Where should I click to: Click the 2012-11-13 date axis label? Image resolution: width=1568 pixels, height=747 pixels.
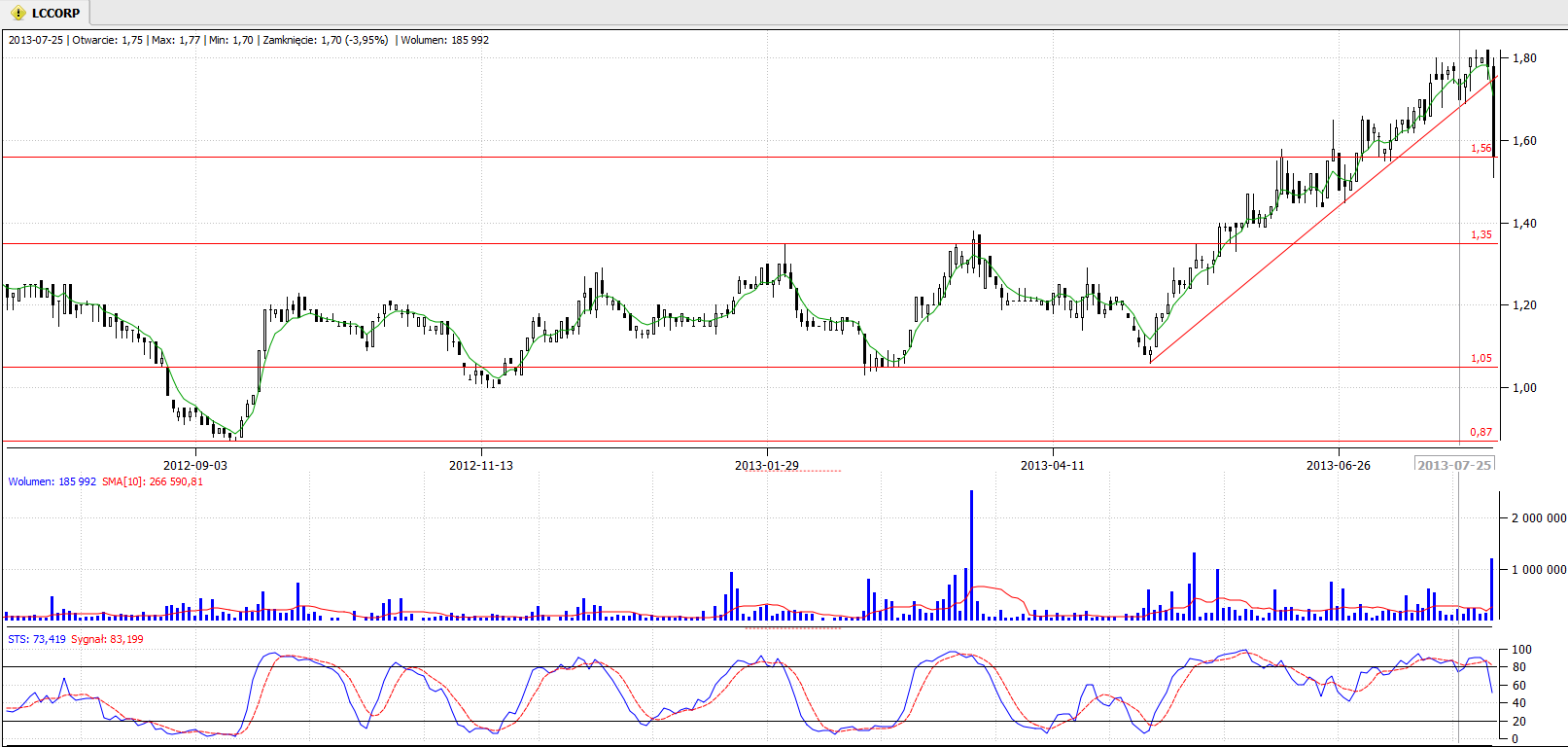(481, 465)
